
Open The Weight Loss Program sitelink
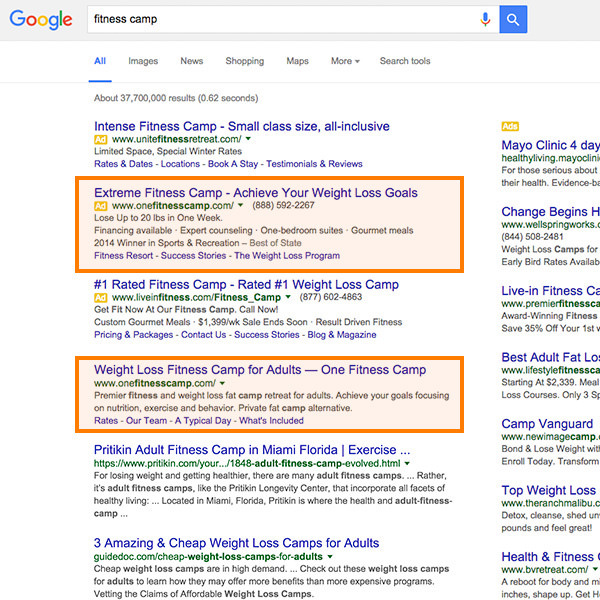[x=287, y=256]
